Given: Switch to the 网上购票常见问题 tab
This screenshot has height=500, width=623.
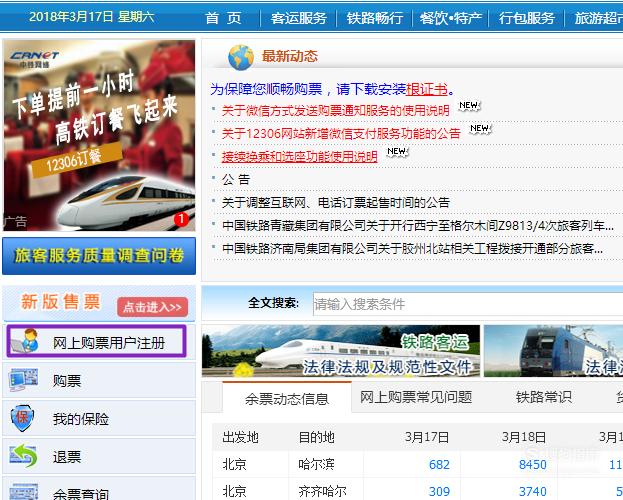Looking at the screenshot, I should (x=416, y=397).
